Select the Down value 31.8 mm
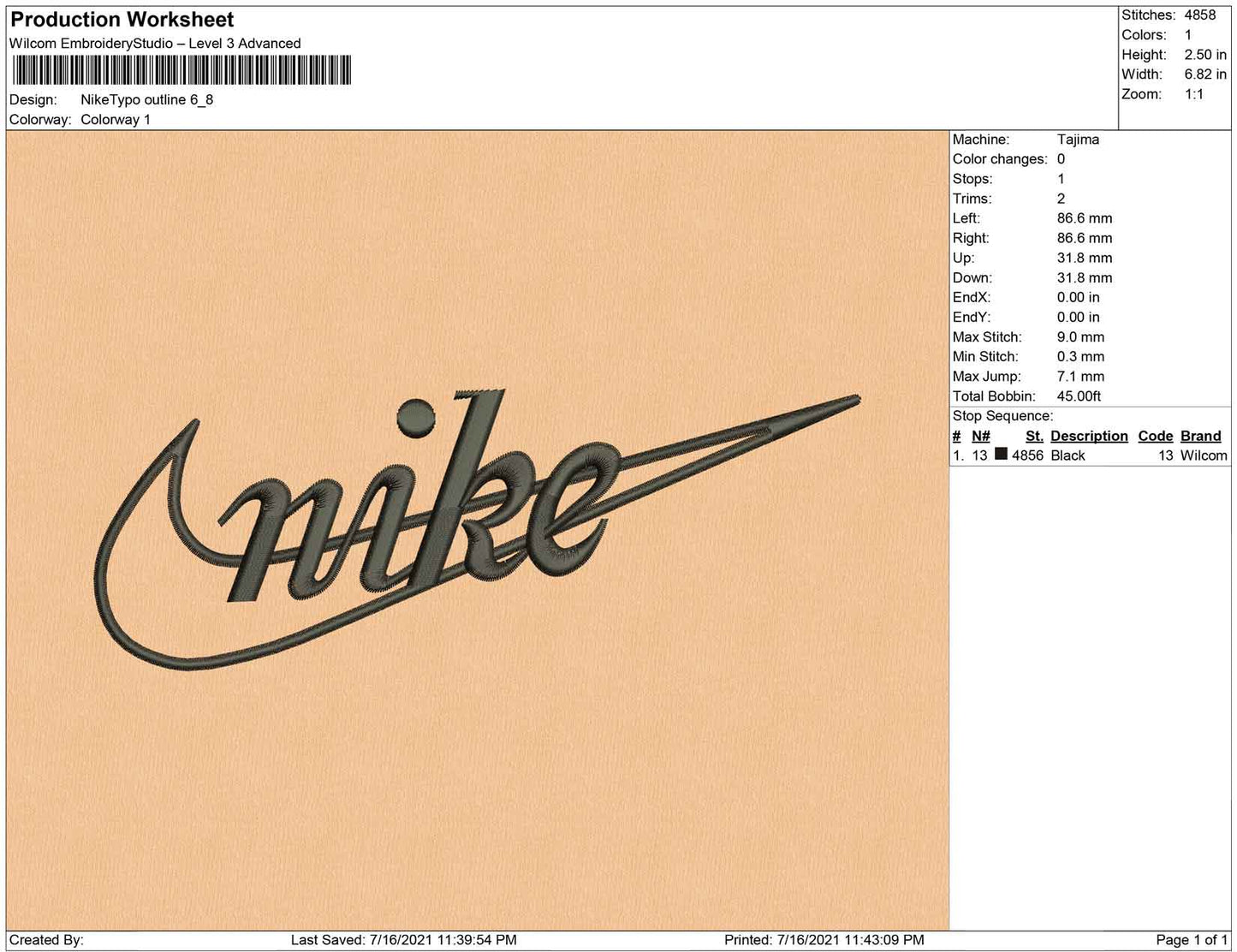Image resolution: width=1237 pixels, height=952 pixels. click(x=1085, y=277)
